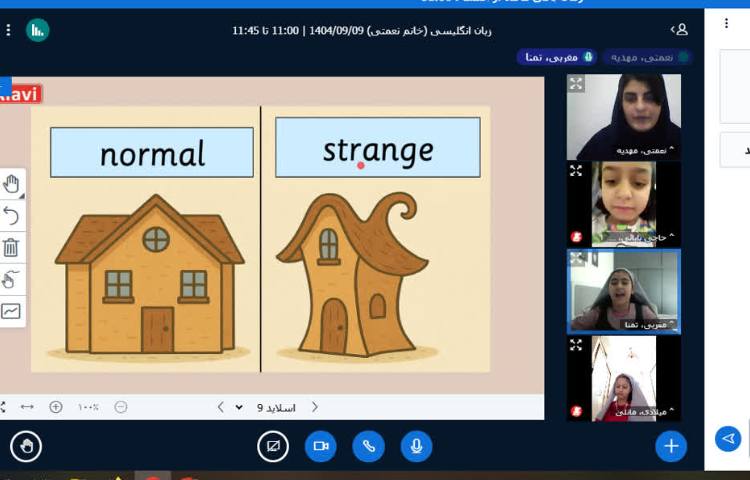This screenshot has height=480, width=750.
Task: Fit slide to width
Action: (x=27, y=407)
